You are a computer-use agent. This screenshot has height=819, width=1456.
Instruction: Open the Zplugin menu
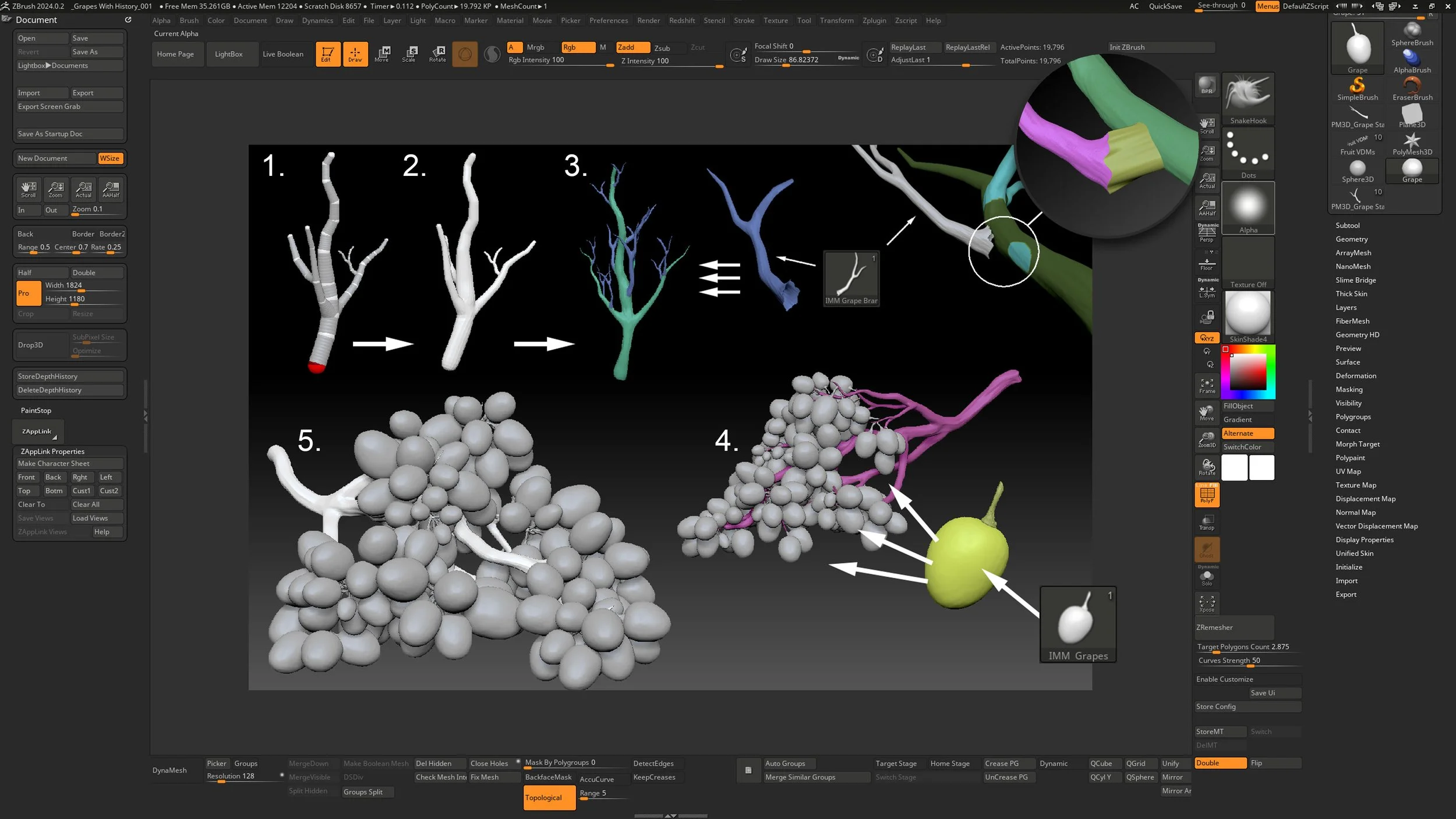coord(874,20)
